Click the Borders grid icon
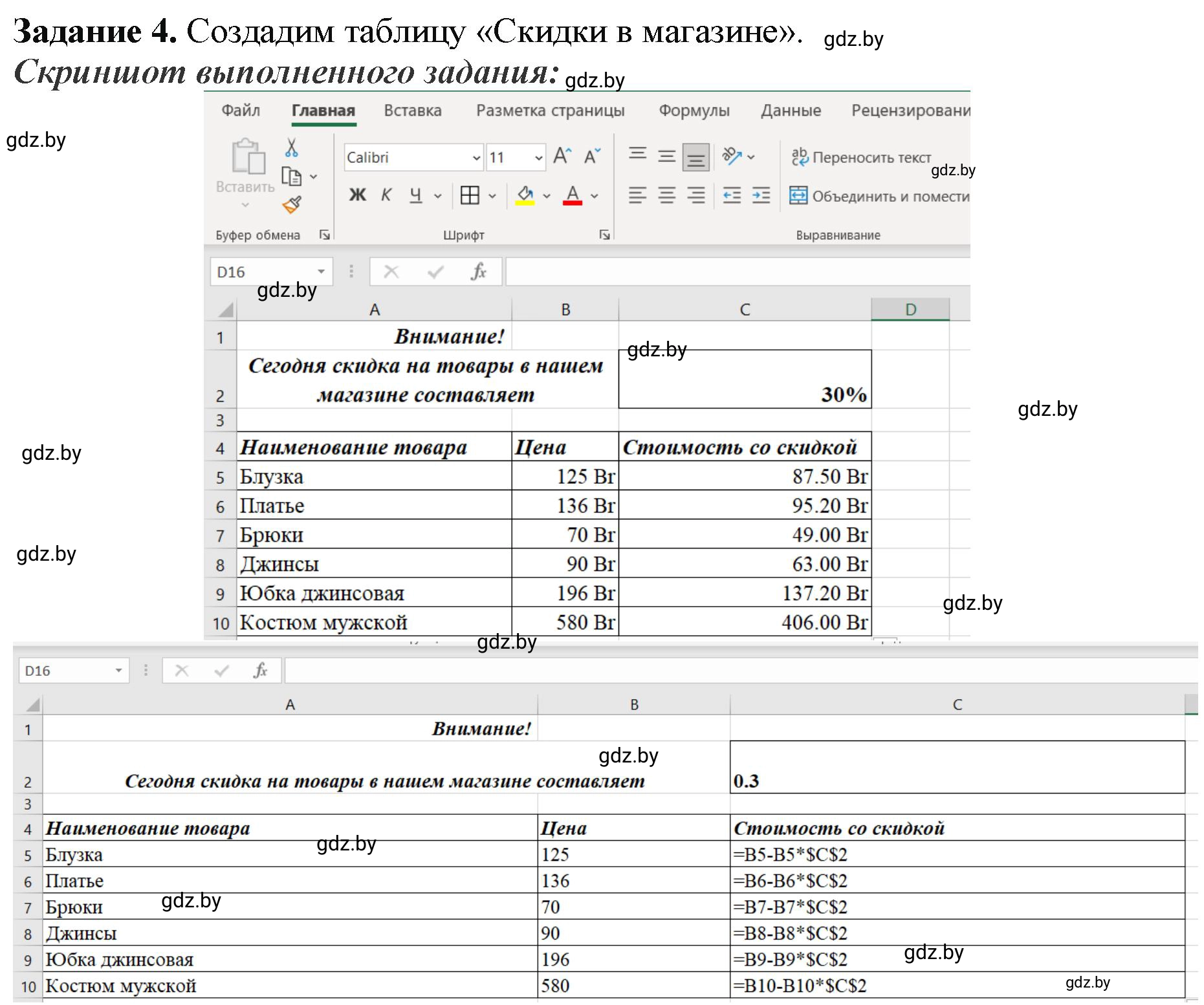The width and height of the screenshot is (1204, 1005). [x=470, y=195]
